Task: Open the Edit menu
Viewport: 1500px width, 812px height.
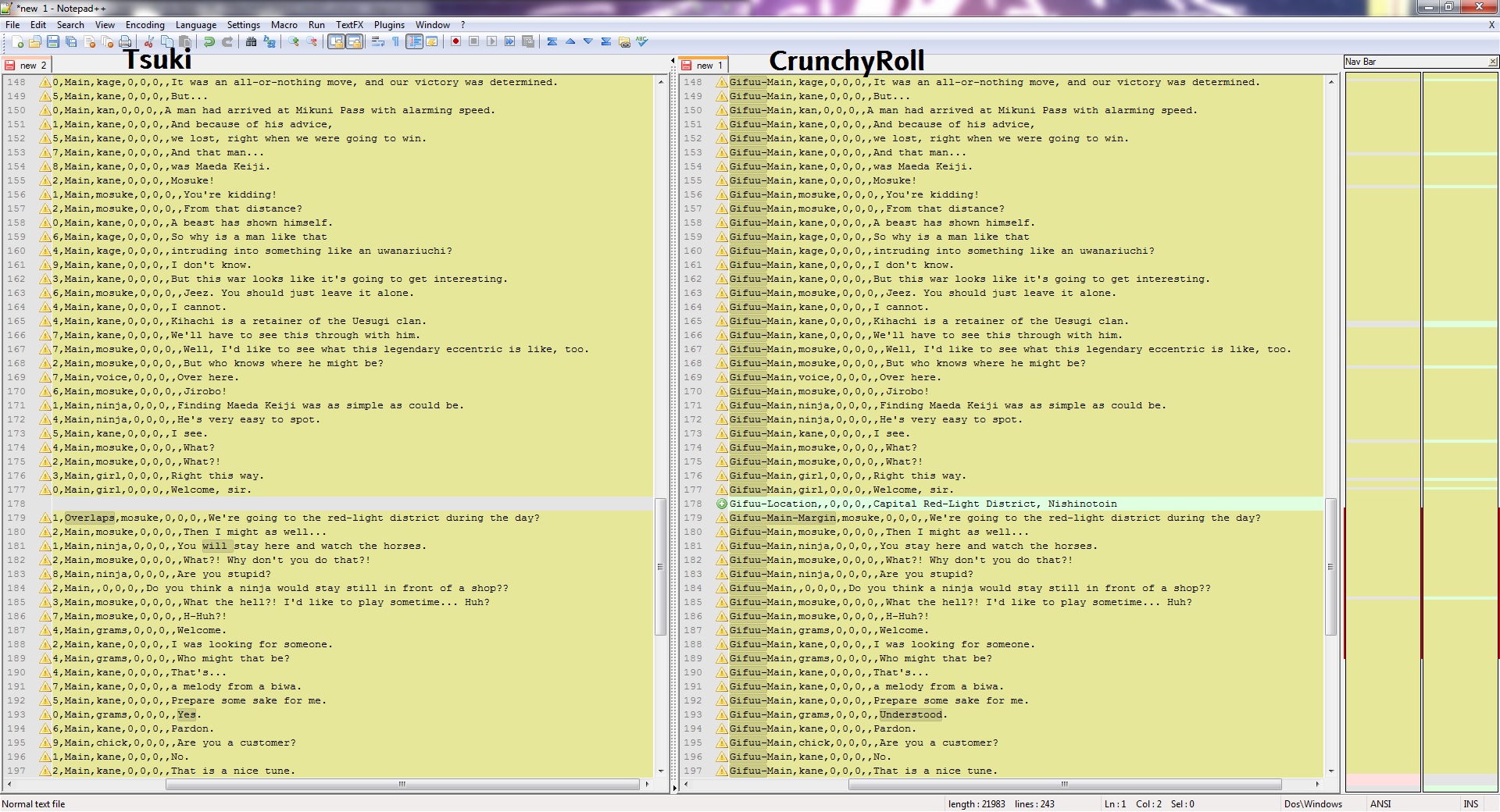Action: pyautogui.click(x=37, y=25)
